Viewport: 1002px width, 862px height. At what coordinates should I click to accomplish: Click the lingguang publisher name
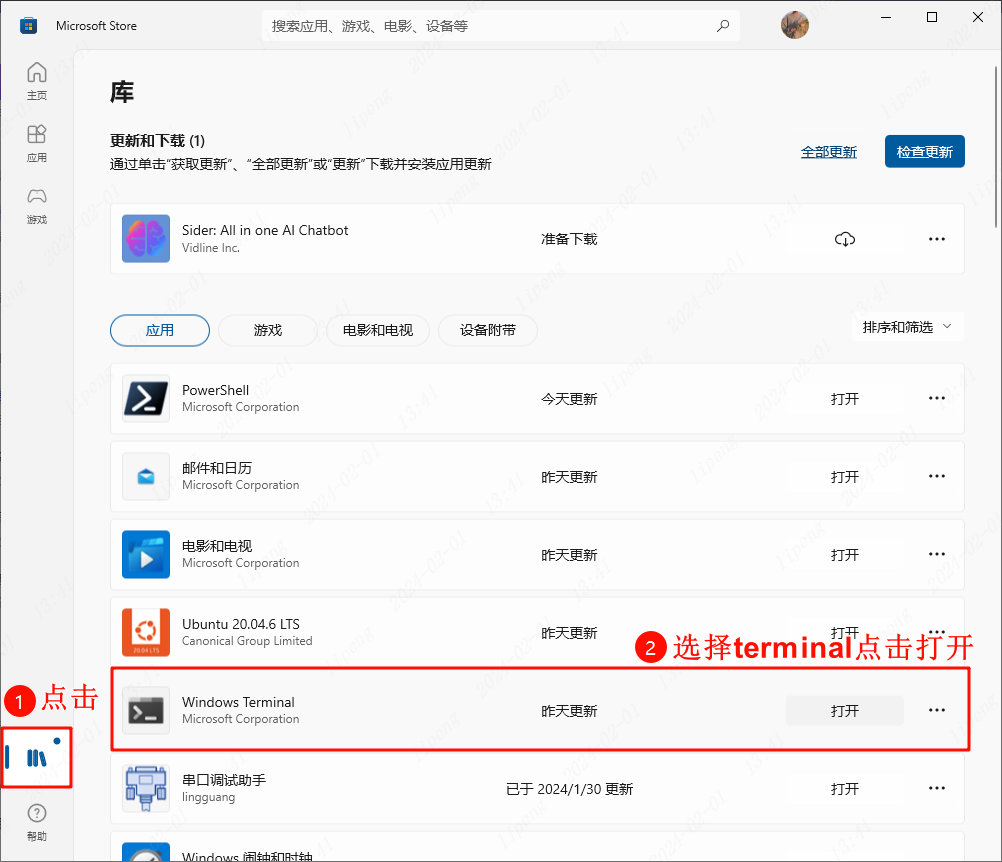point(208,797)
